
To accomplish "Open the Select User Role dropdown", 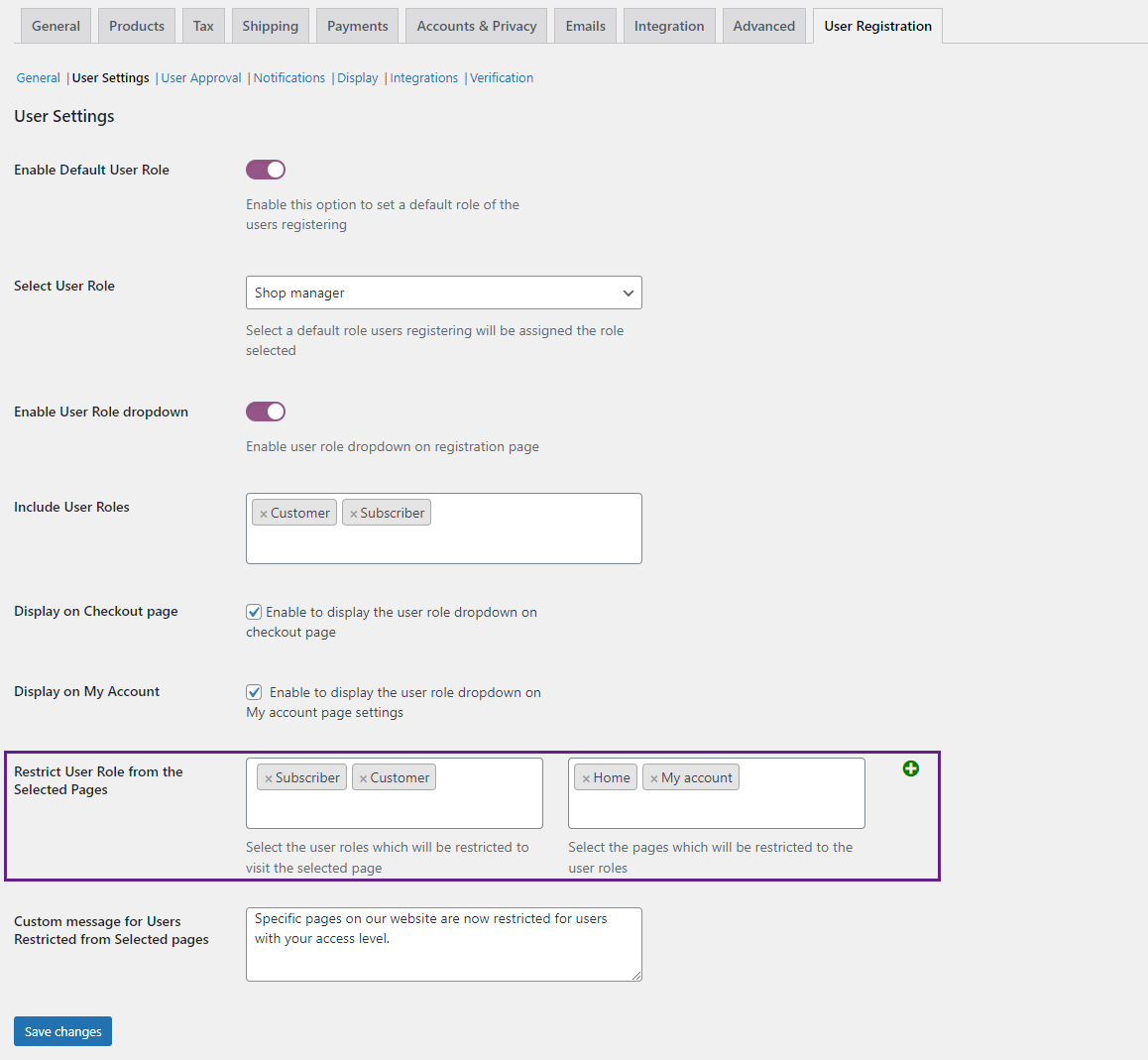I will coord(444,293).
